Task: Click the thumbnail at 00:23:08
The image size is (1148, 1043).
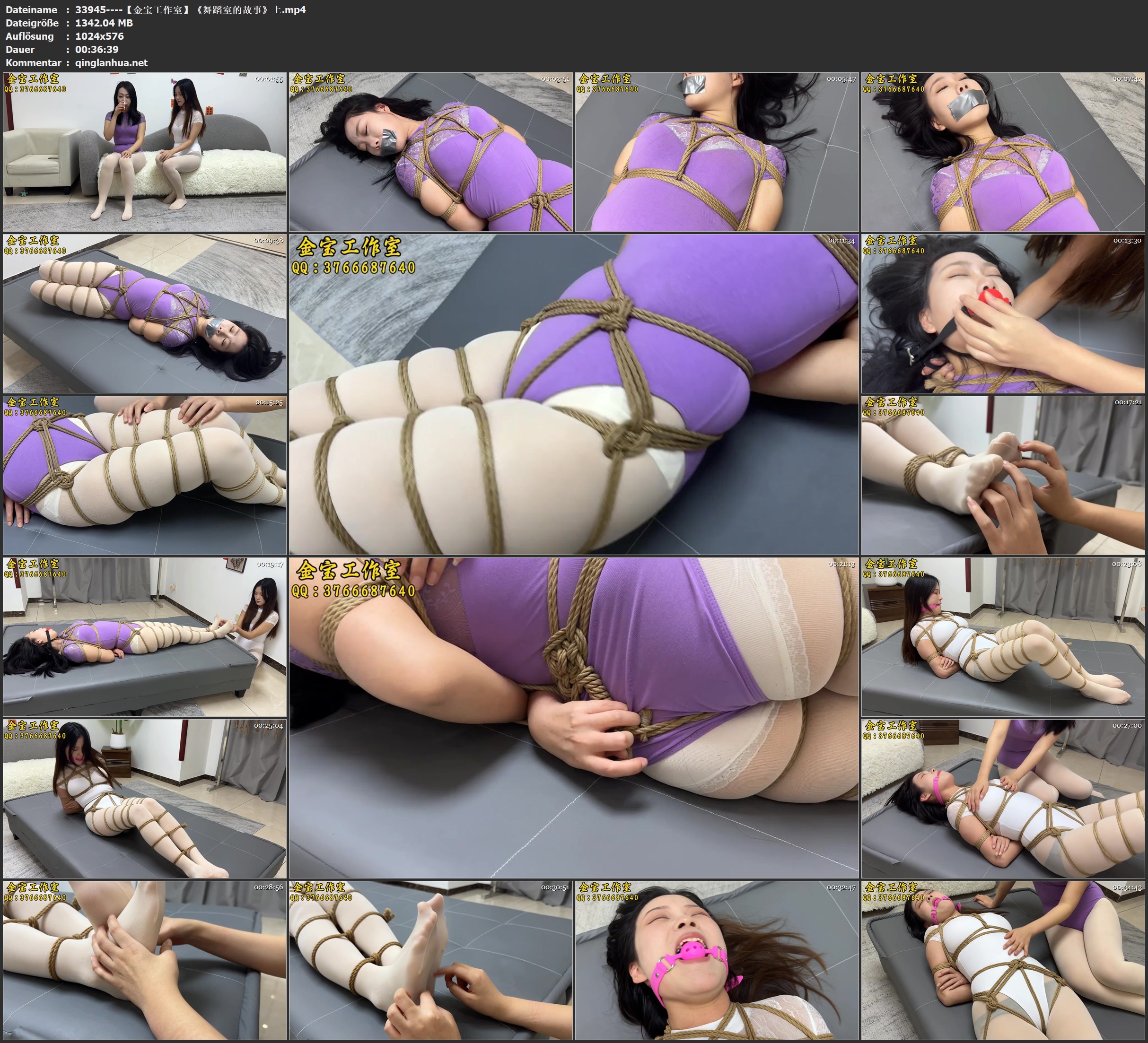Action: 1003,636
